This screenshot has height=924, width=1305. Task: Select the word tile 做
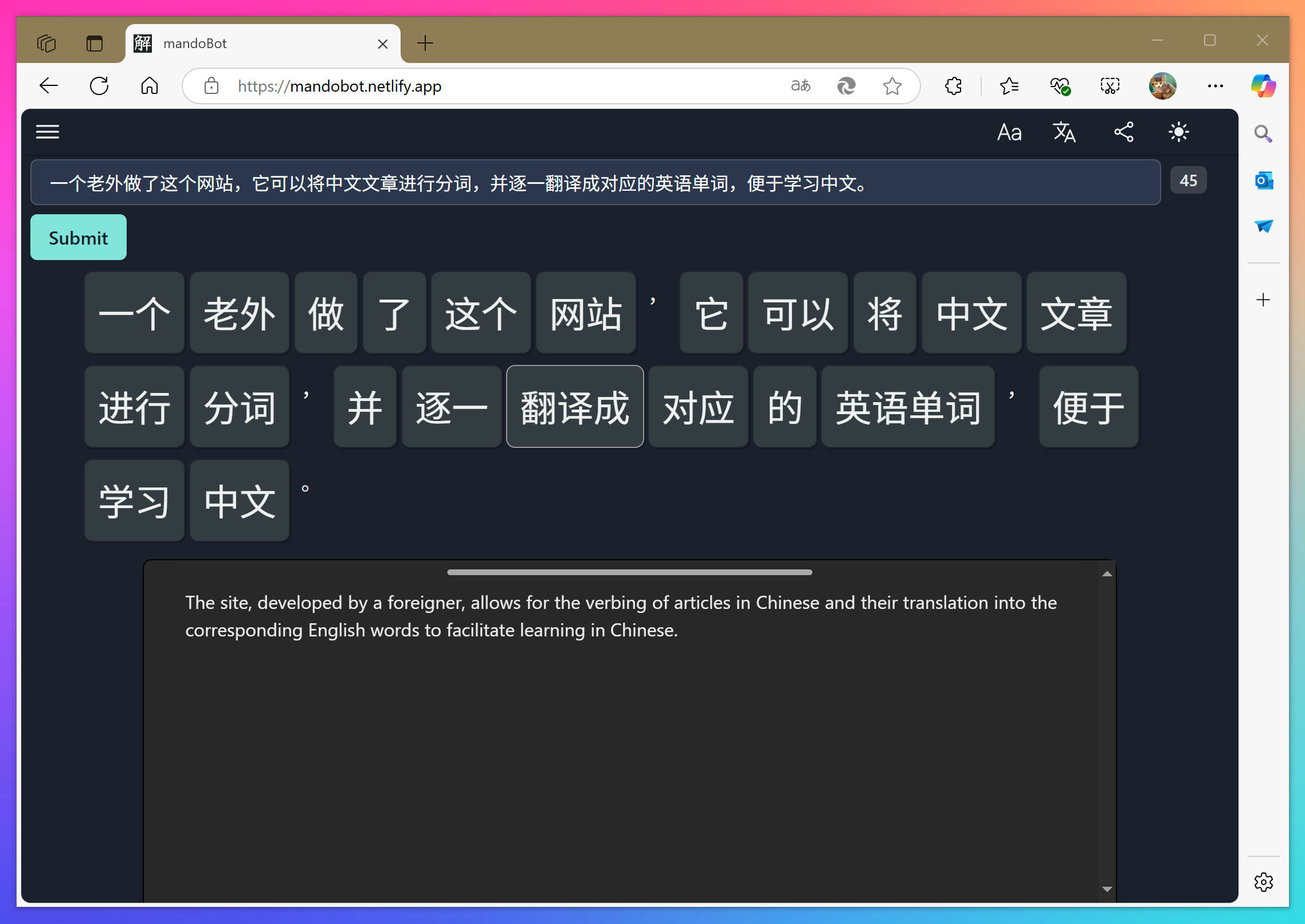click(326, 313)
